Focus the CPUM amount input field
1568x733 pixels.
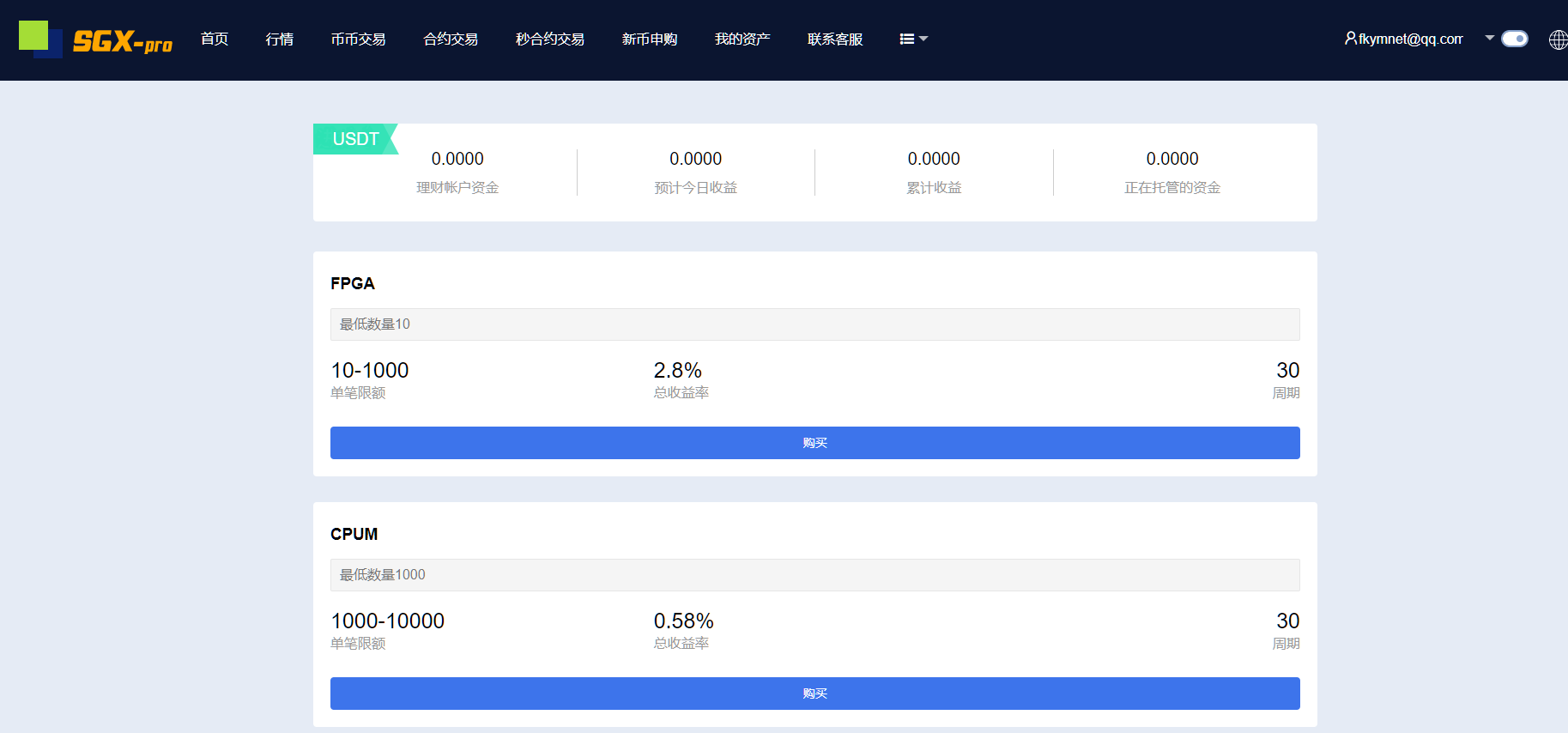click(x=814, y=575)
